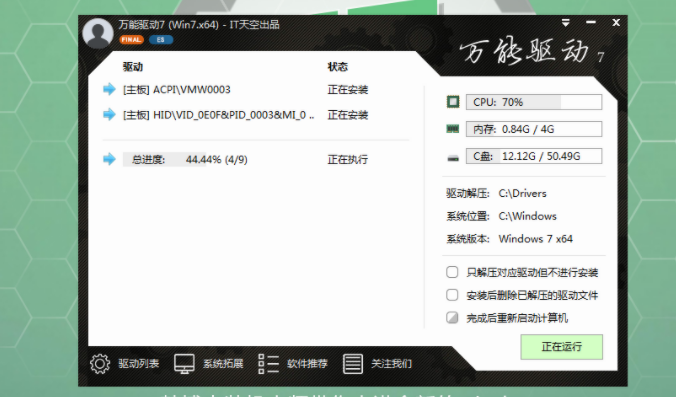The width and height of the screenshot is (676, 397).
Task: Click the green CPU chip icon
Action: 453,102
